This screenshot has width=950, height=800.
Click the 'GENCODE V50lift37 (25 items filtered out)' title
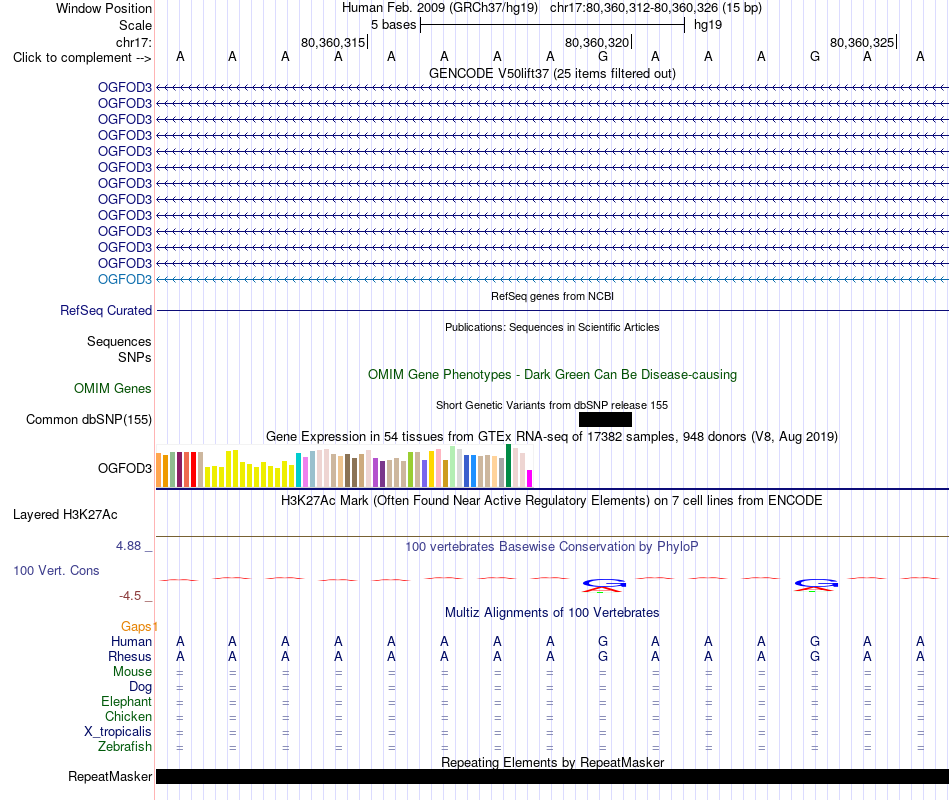(552, 73)
